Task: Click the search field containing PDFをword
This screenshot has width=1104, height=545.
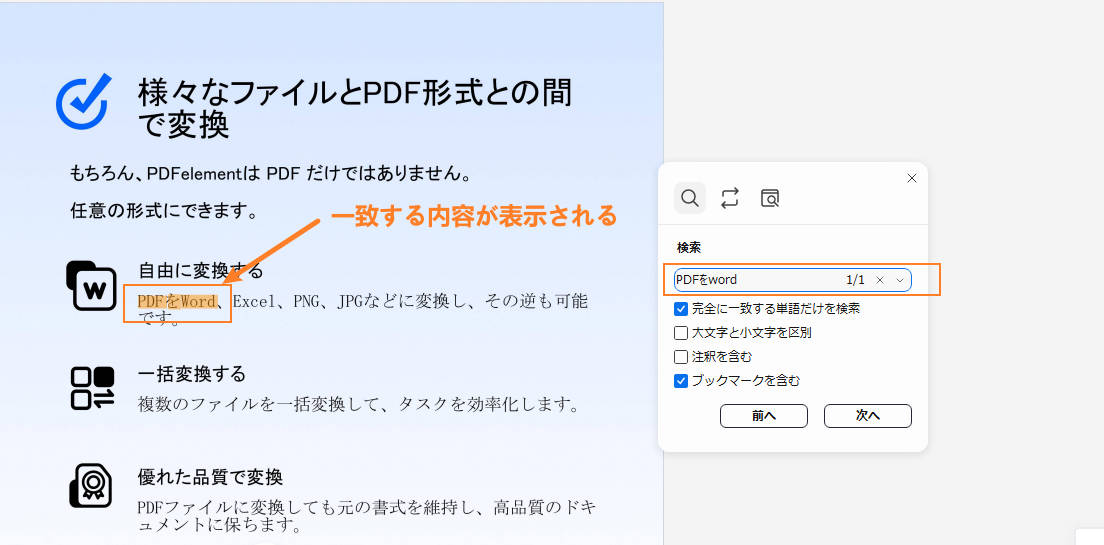Action: [750, 280]
